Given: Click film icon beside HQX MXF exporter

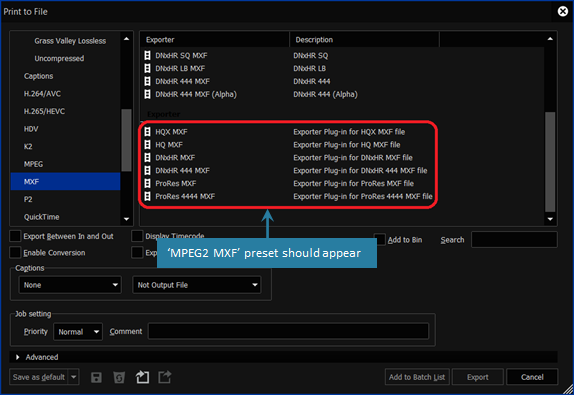Looking at the screenshot, I should [x=147, y=132].
